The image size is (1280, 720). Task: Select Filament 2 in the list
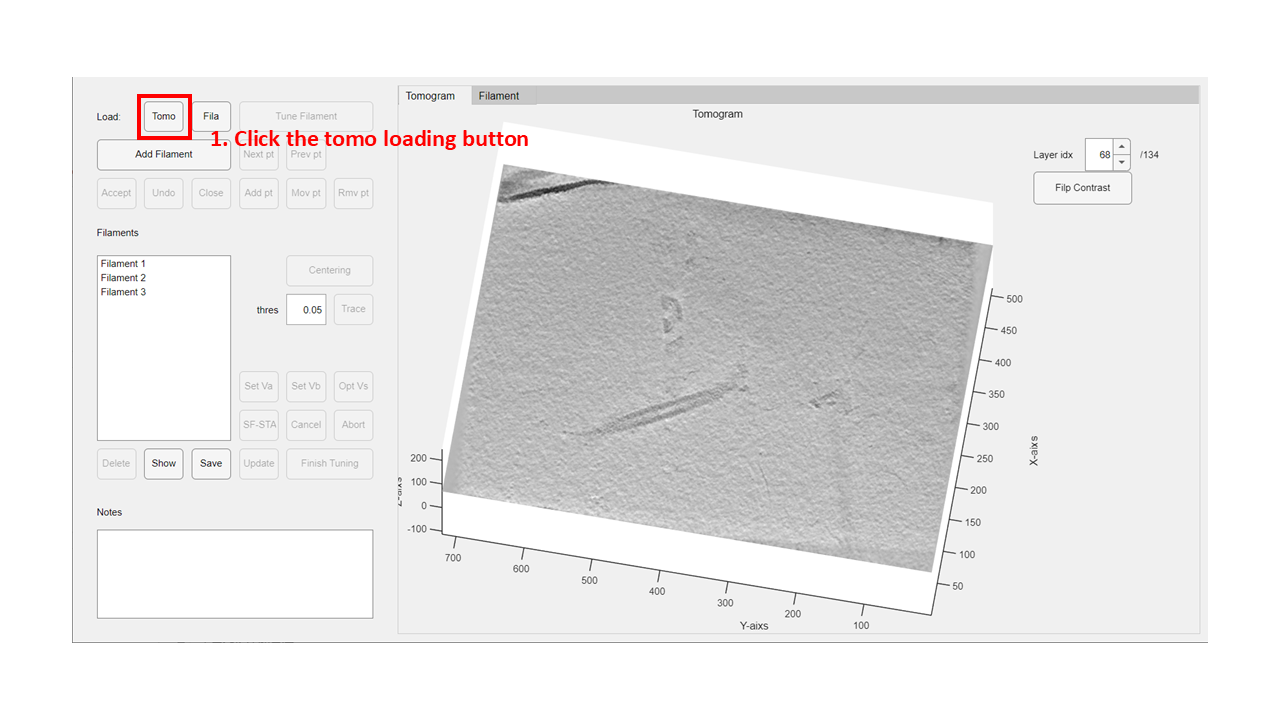click(164, 278)
